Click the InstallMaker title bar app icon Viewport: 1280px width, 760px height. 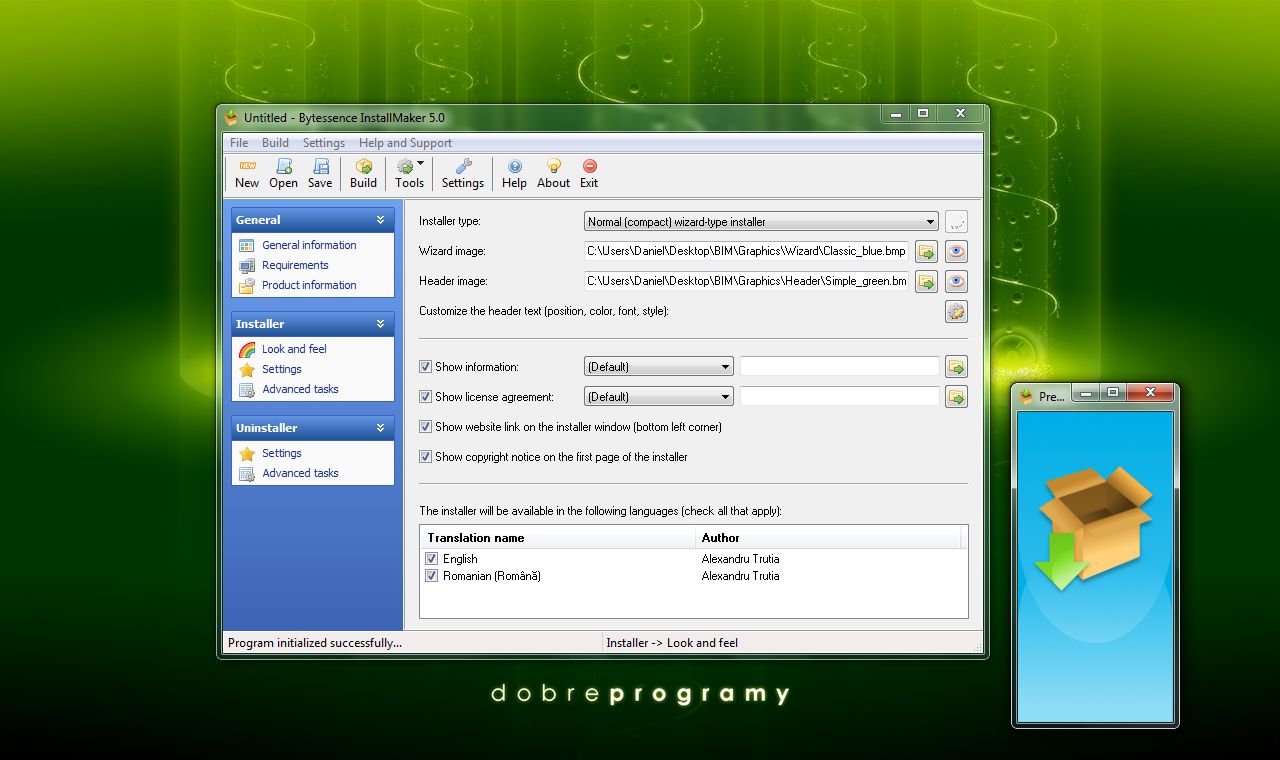tap(232, 117)
